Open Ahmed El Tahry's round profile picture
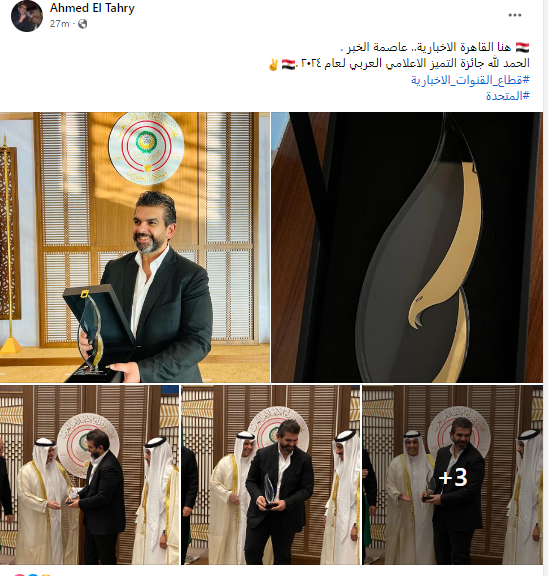Screen dimensions: 548x576 pyautogui.click(x=27, y=16)
